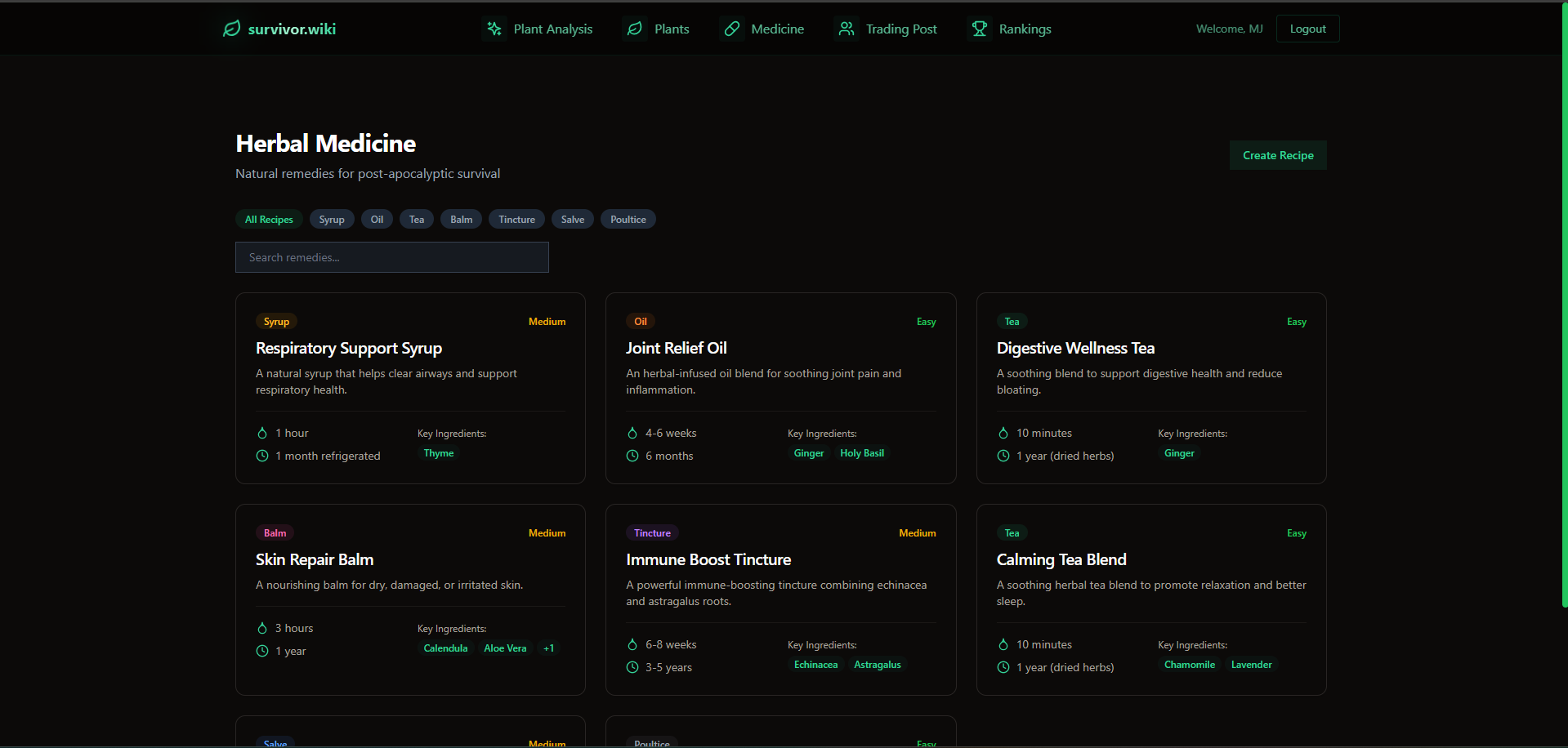Click the prep-time droplet icon beside 1 hour
1568x748 pixels.
tap(262, 433)
